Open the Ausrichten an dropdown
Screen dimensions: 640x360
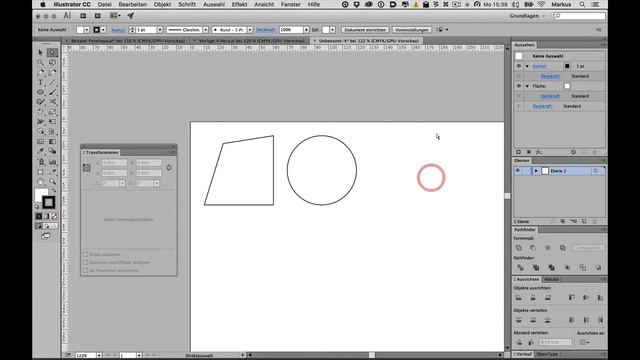tap(584, 342)
